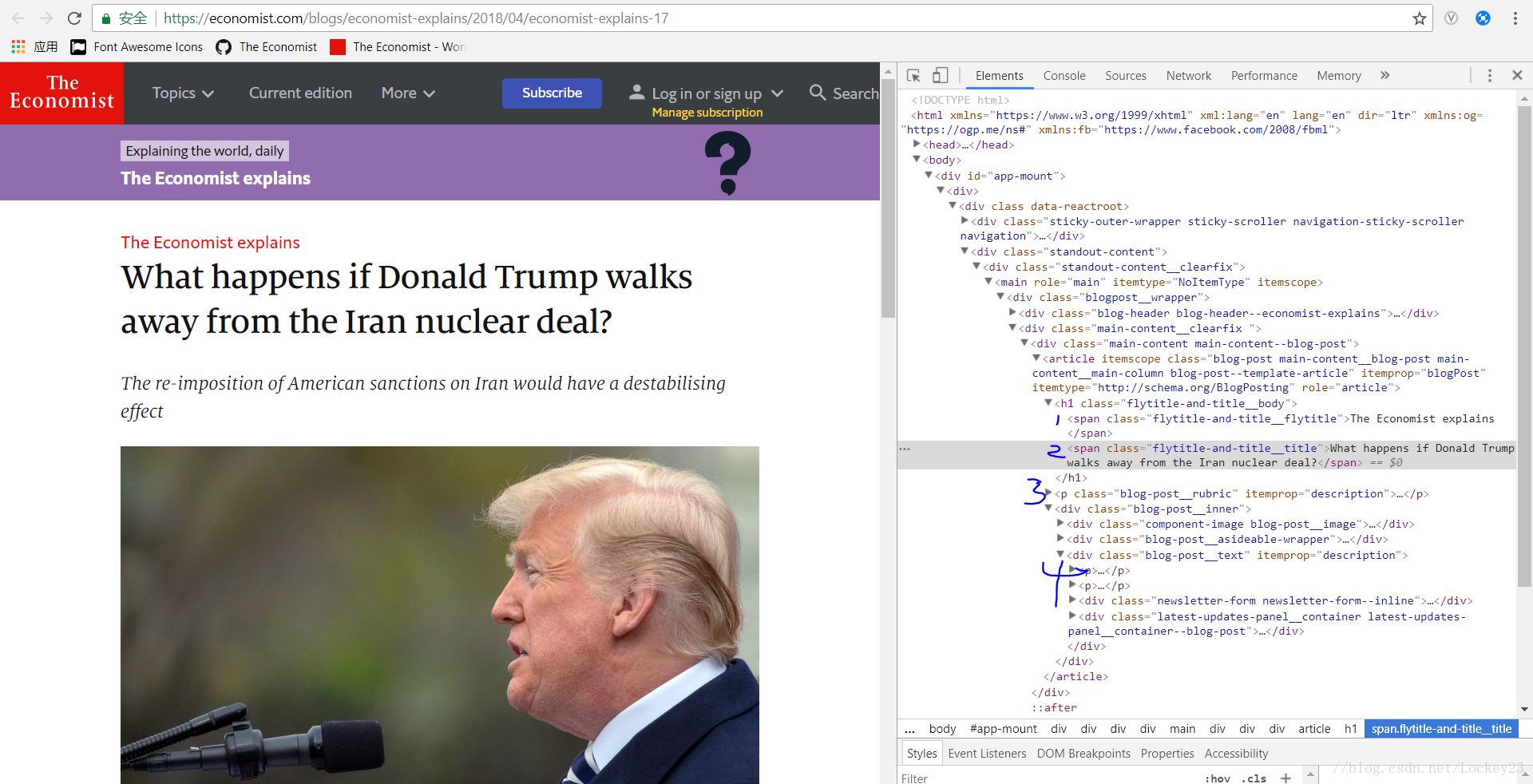Viewport: 1533px width, 784px height.
Task: Bookmark this page with the star icon
Action: [x=1419, y=18]
